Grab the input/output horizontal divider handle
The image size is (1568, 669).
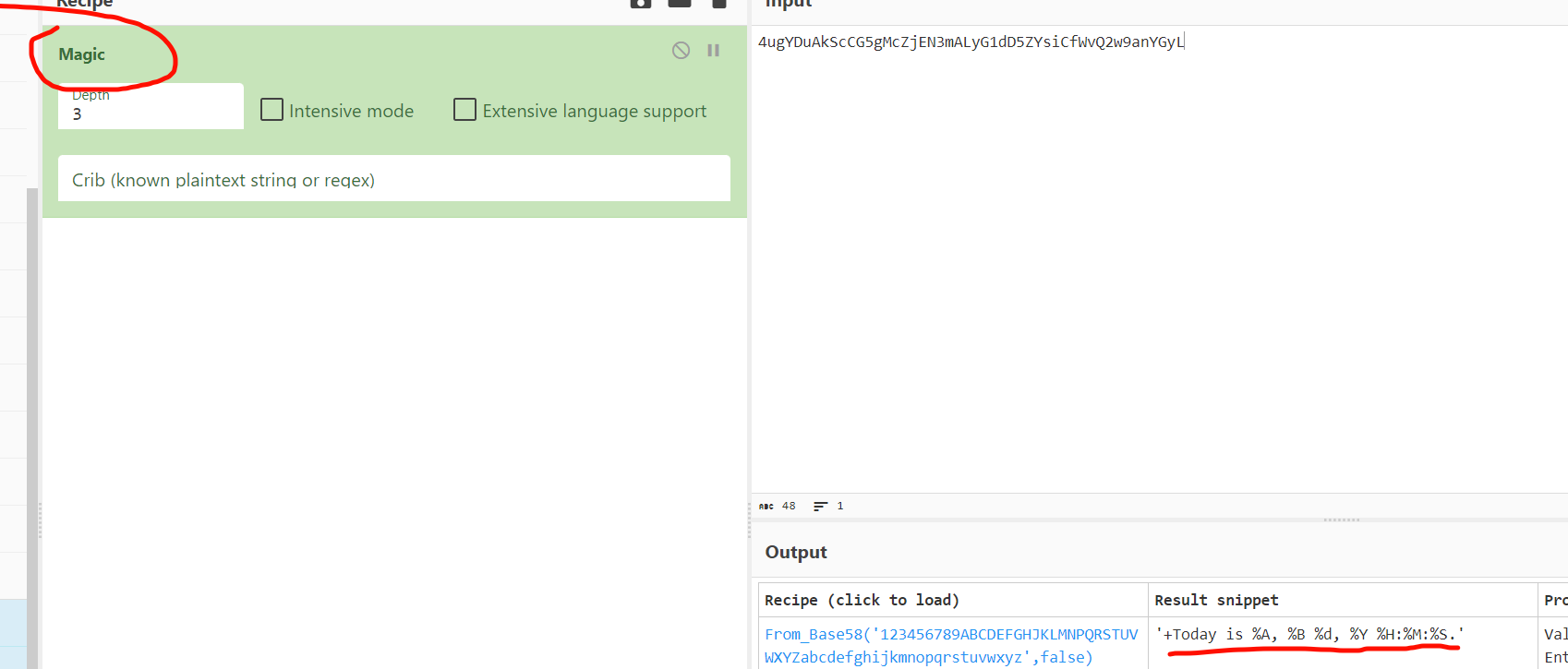click(x=1341, y=520)
